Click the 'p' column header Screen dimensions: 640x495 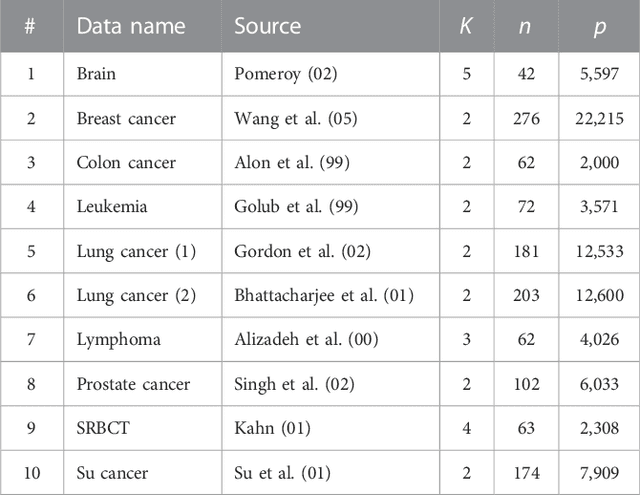point(599,27)
